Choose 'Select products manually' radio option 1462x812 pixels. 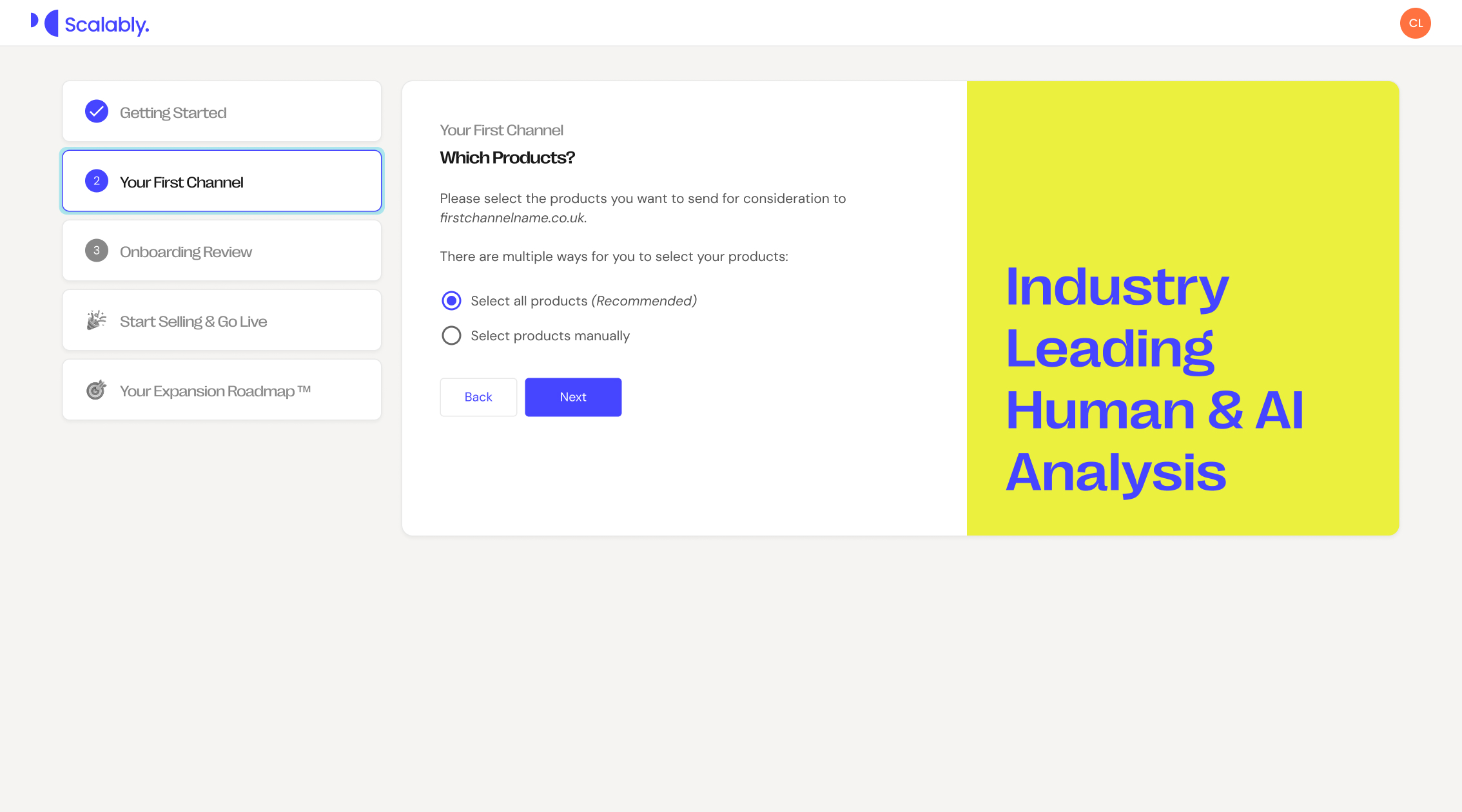tap(451, 336)
